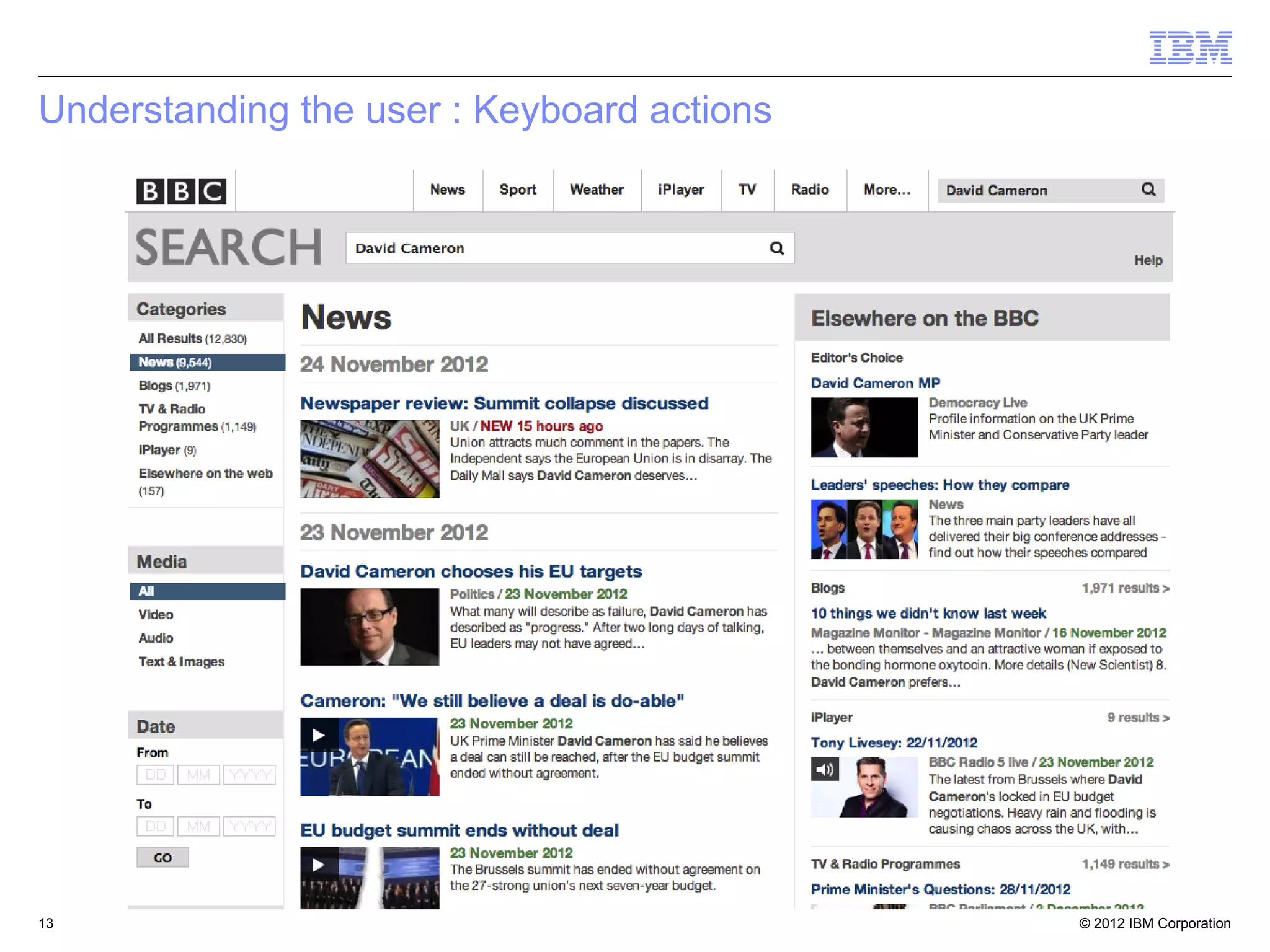Select Audio media filter

156,638
